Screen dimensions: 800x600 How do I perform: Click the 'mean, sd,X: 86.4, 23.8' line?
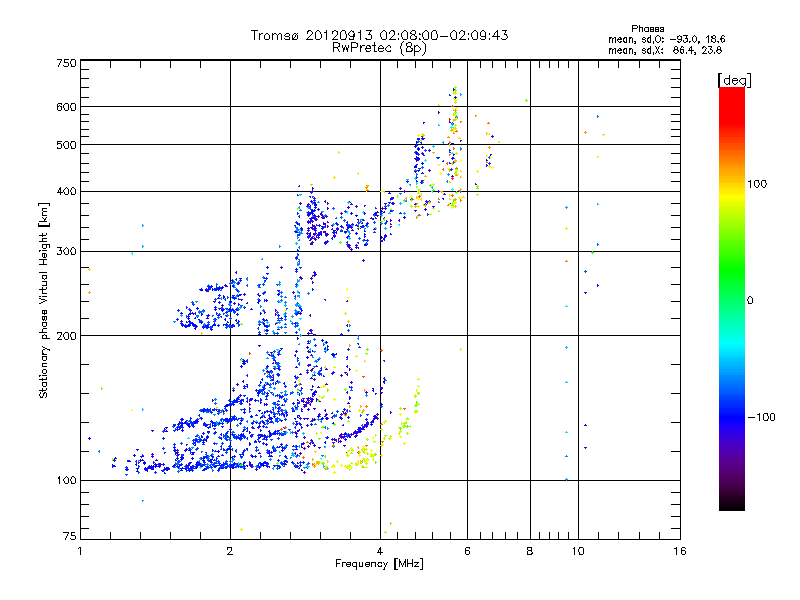coord(665,50)
